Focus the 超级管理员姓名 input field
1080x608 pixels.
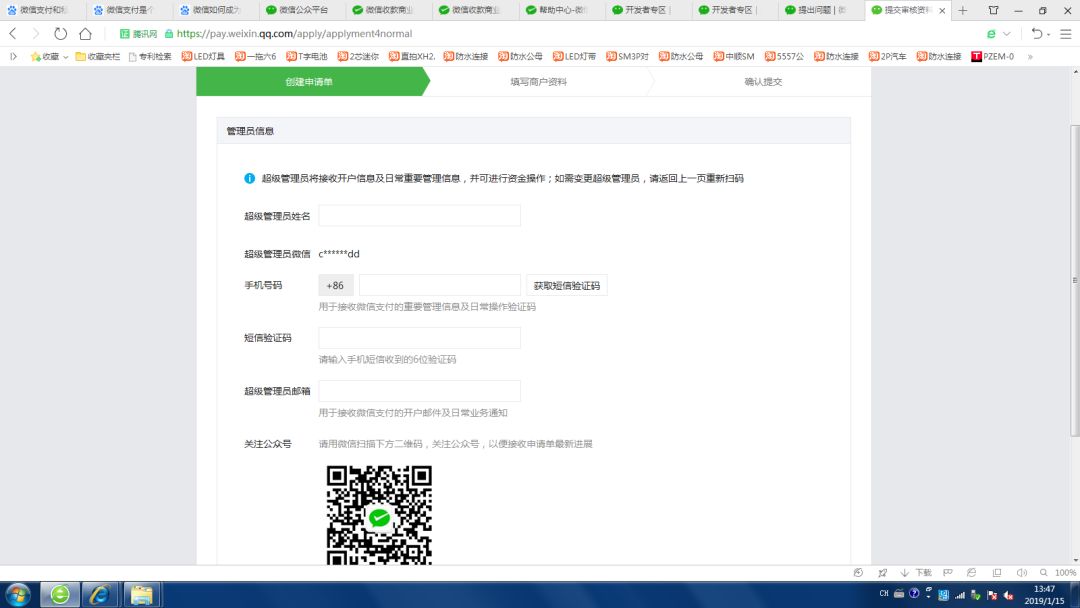[x=419, y=216]
